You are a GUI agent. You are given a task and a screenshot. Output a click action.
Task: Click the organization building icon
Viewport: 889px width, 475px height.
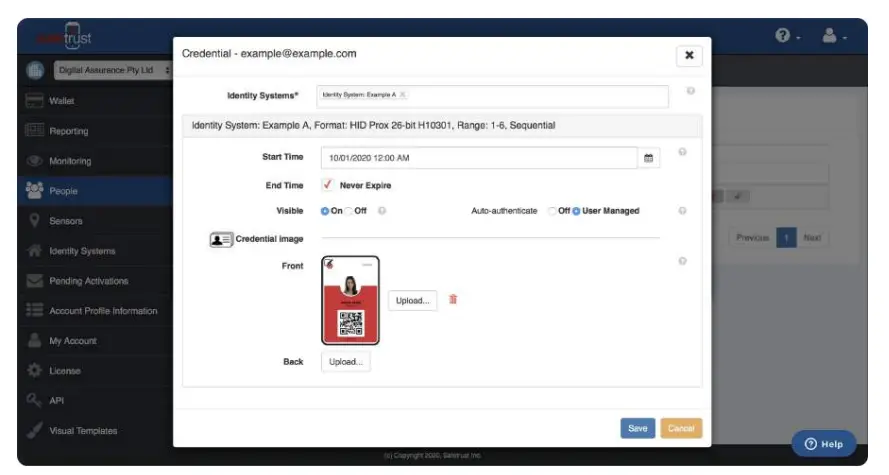pos(35,70)
